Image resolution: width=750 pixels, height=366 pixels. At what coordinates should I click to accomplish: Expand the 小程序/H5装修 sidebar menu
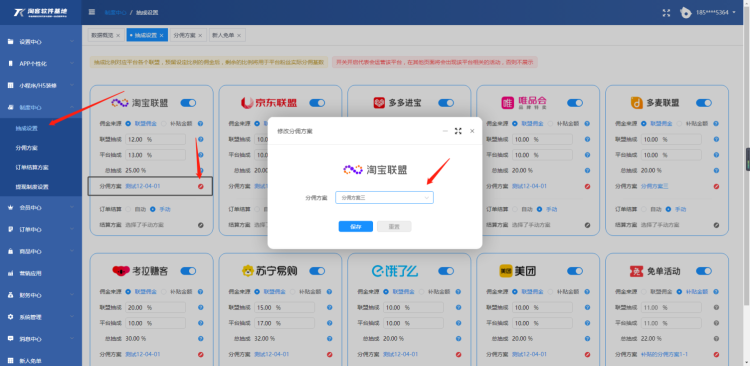(41, 86)
